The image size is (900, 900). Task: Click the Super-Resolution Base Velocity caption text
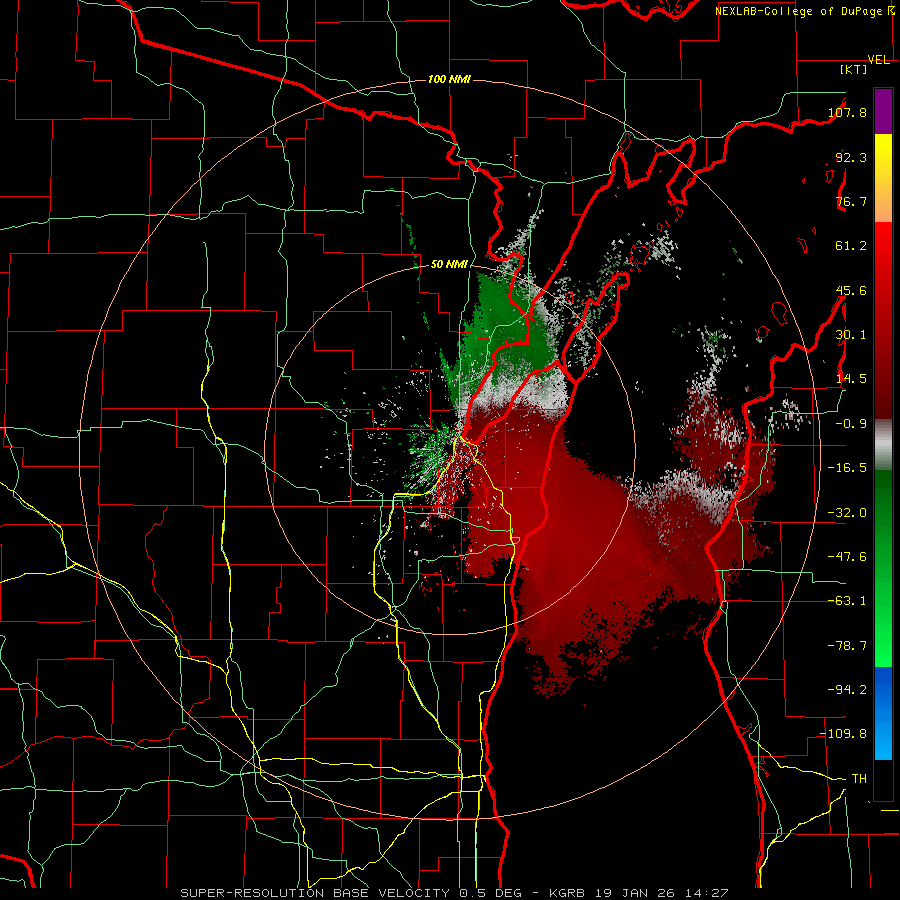455,893
